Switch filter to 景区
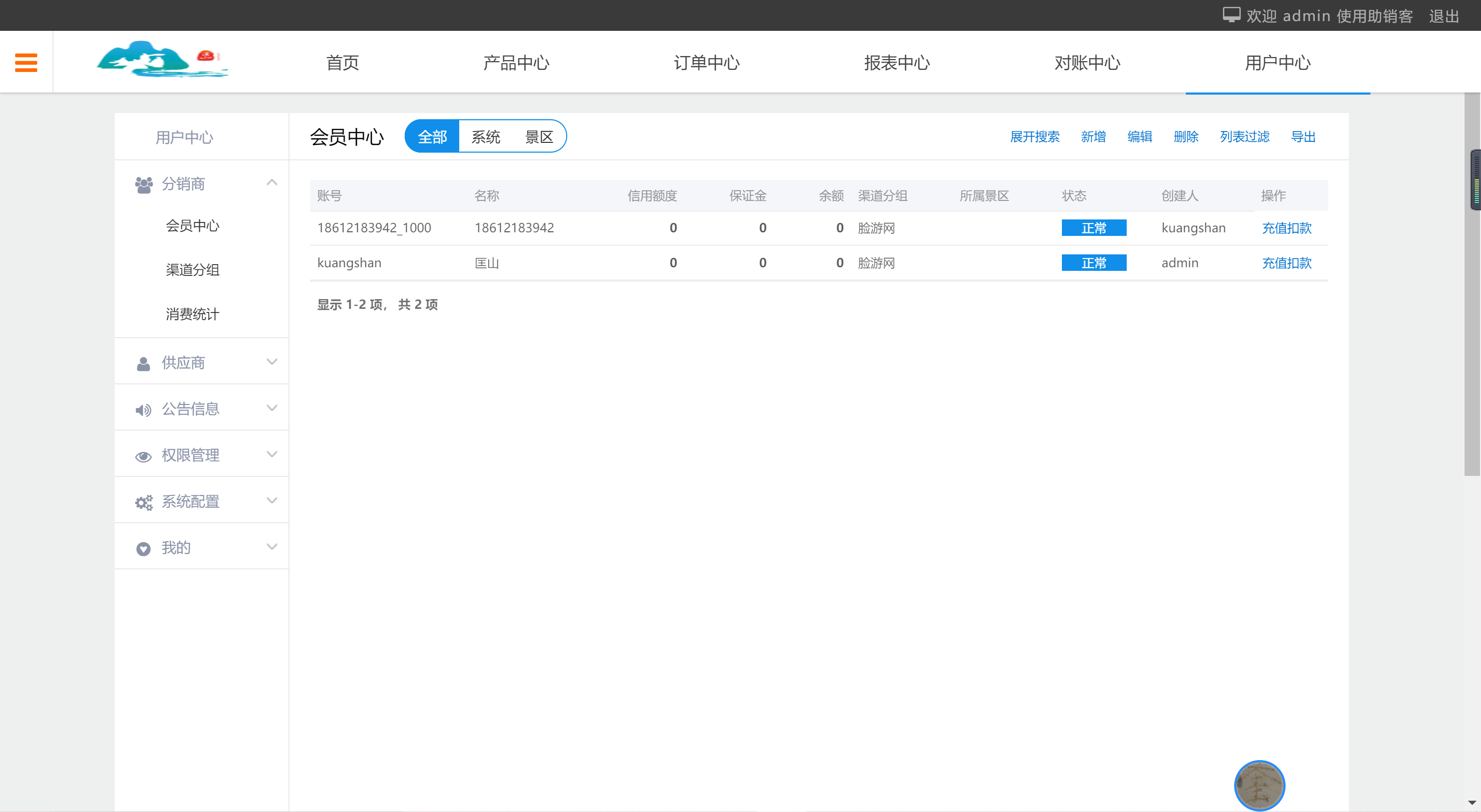This screenshot has height=812, width=1481. [x=539, y=137]
